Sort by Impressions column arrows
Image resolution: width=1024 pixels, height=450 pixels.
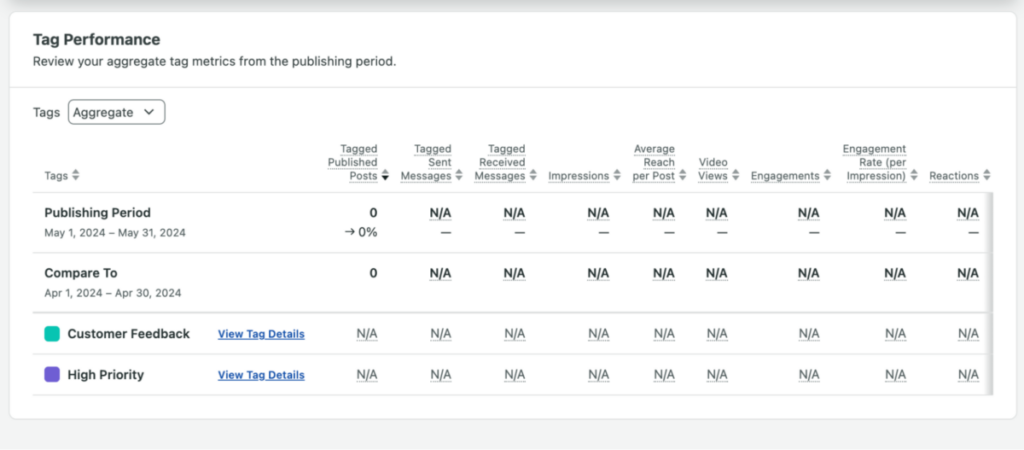click(617, 176)
